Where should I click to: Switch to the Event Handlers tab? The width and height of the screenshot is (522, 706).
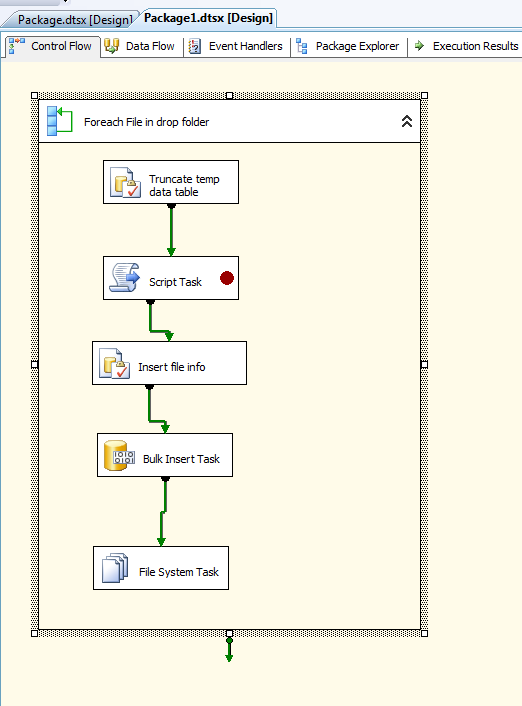(x=237, y=46)
